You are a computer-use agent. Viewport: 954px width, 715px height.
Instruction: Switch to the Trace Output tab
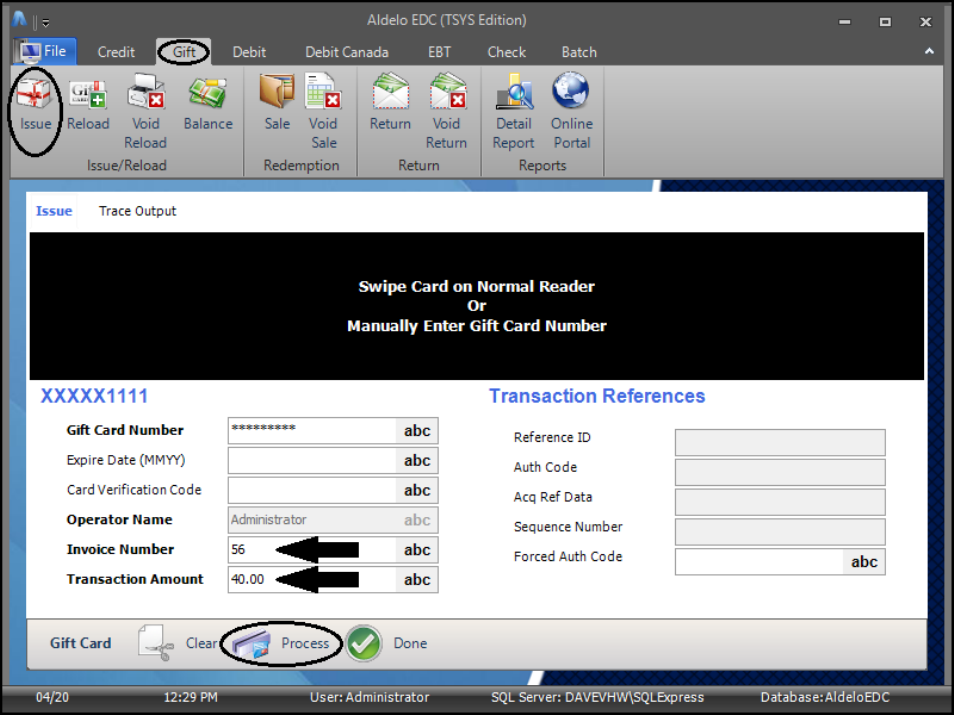tap(138, 211)
